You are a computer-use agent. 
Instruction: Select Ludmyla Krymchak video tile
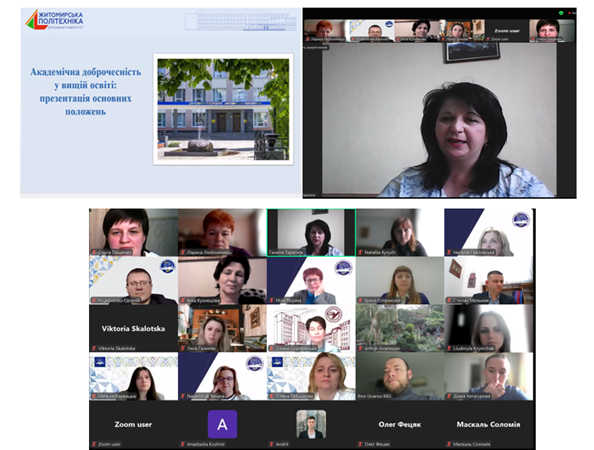(x=489, y=328)
